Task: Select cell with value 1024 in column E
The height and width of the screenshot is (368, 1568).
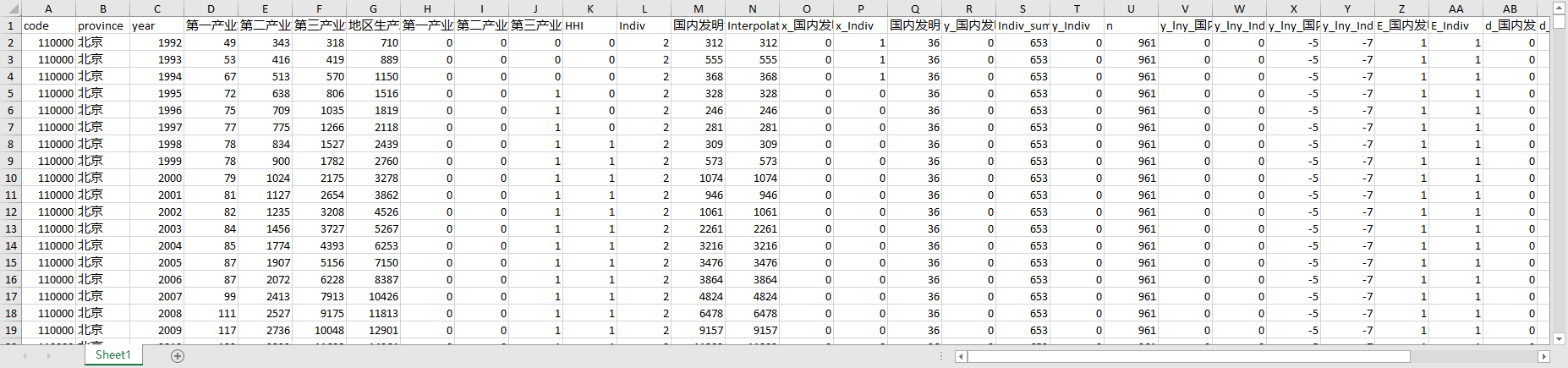Action: (x=265, y=178)
